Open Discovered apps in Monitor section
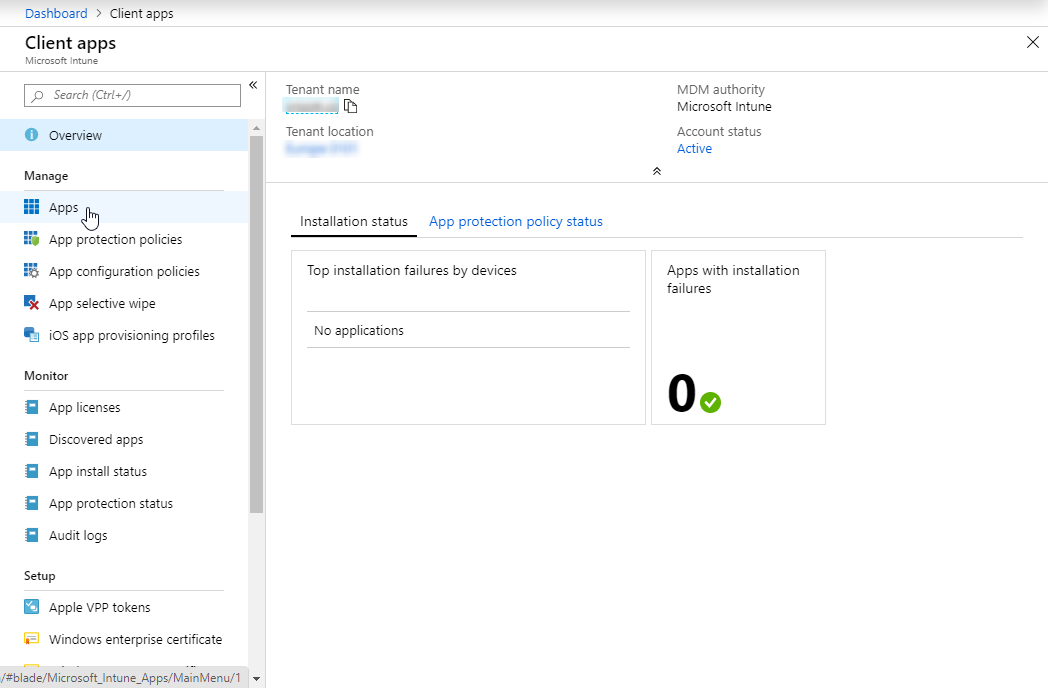The height and width of the screenshot is (688, 1048). 96,439
